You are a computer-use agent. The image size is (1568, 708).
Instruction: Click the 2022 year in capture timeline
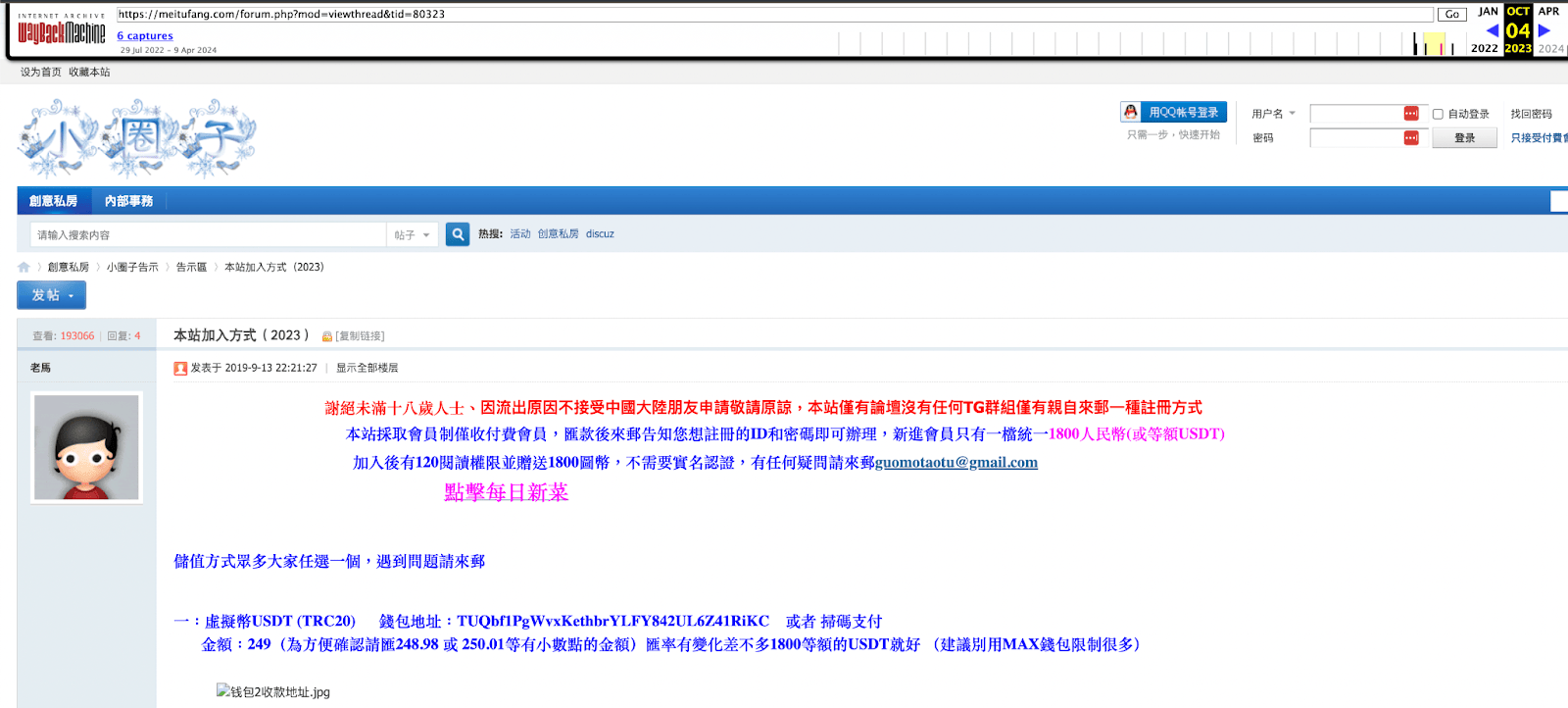coord(1484,48)
